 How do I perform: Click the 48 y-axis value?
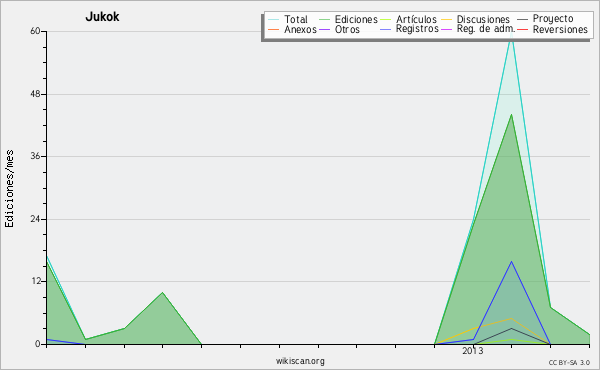click(x=35, y=94)
